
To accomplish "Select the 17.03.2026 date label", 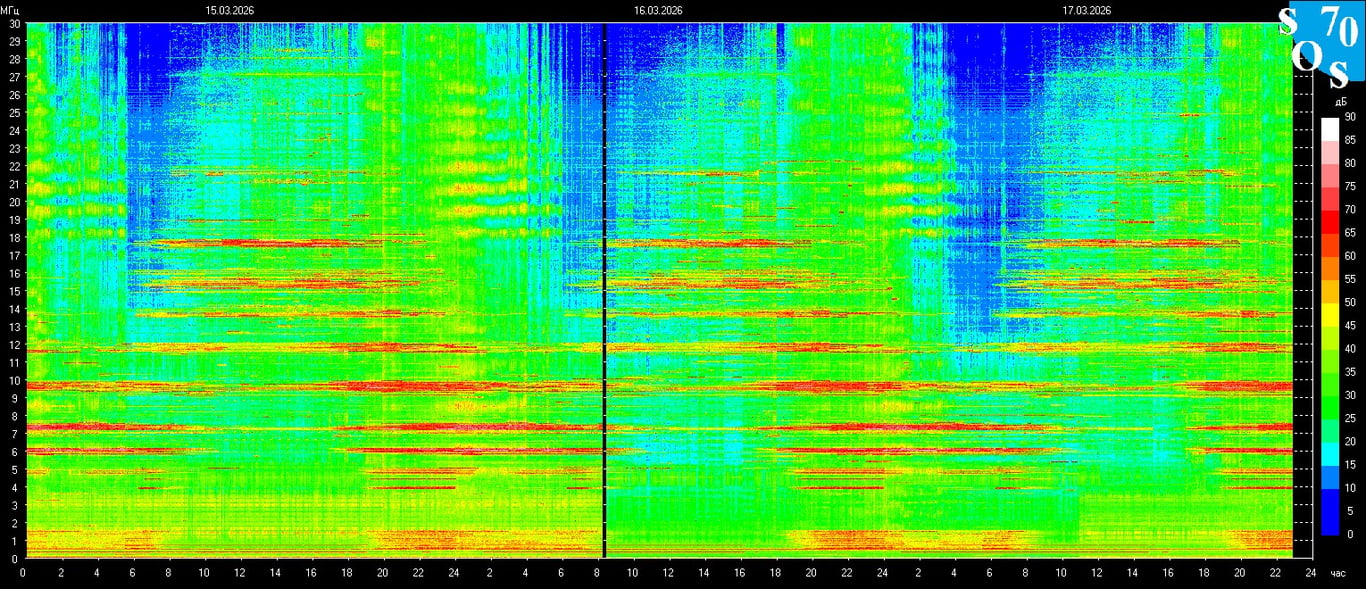I will (x=1087, y=10).
